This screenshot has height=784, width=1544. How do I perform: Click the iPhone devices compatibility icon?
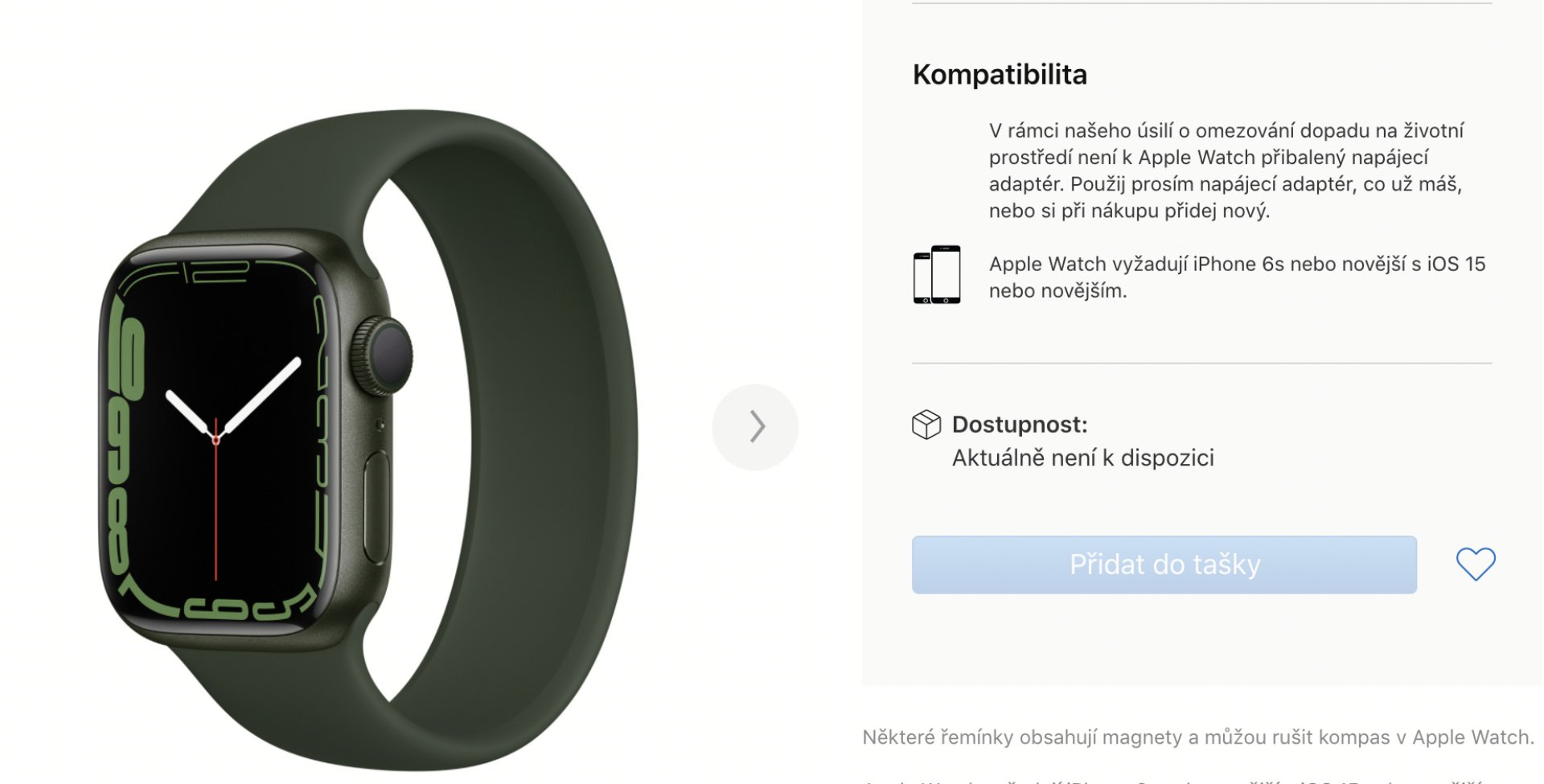[937, 274]
